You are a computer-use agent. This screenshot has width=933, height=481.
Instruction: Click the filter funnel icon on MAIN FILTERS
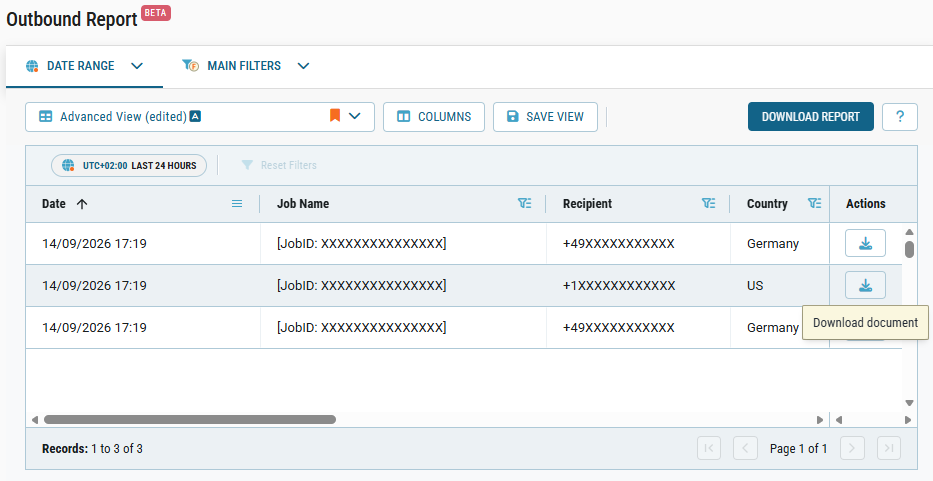190,65
